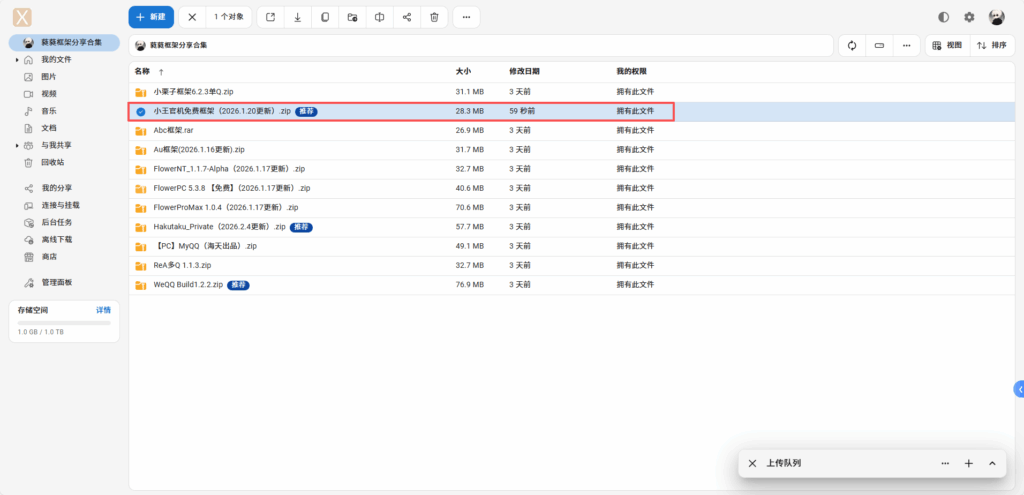Click the share icon in the toolbar
Image resolution: width=1024 pixels, height=495 pixels.
(406, 17)
